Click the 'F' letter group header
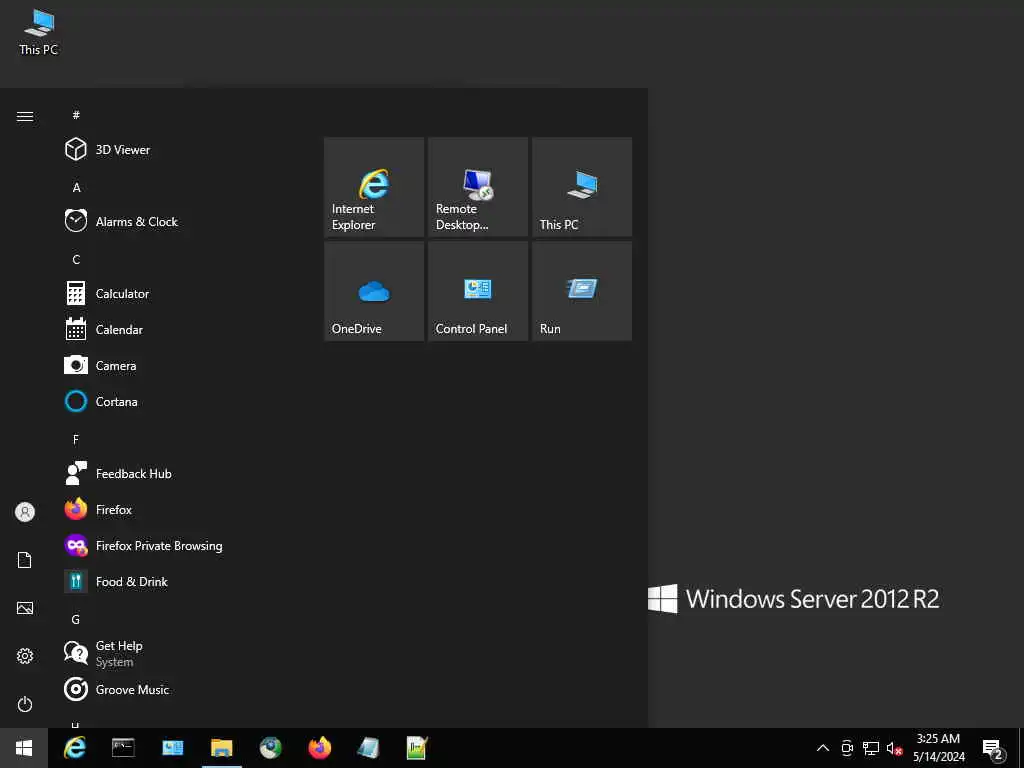The height and width of the screenshot is (768, 1024). click(x=76, y=440)
